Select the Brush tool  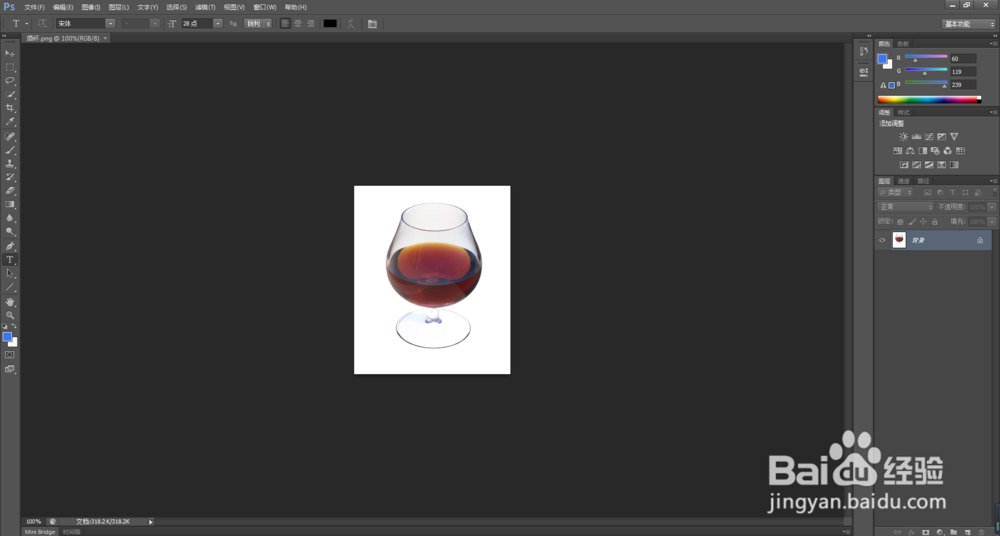coord(10,150)
